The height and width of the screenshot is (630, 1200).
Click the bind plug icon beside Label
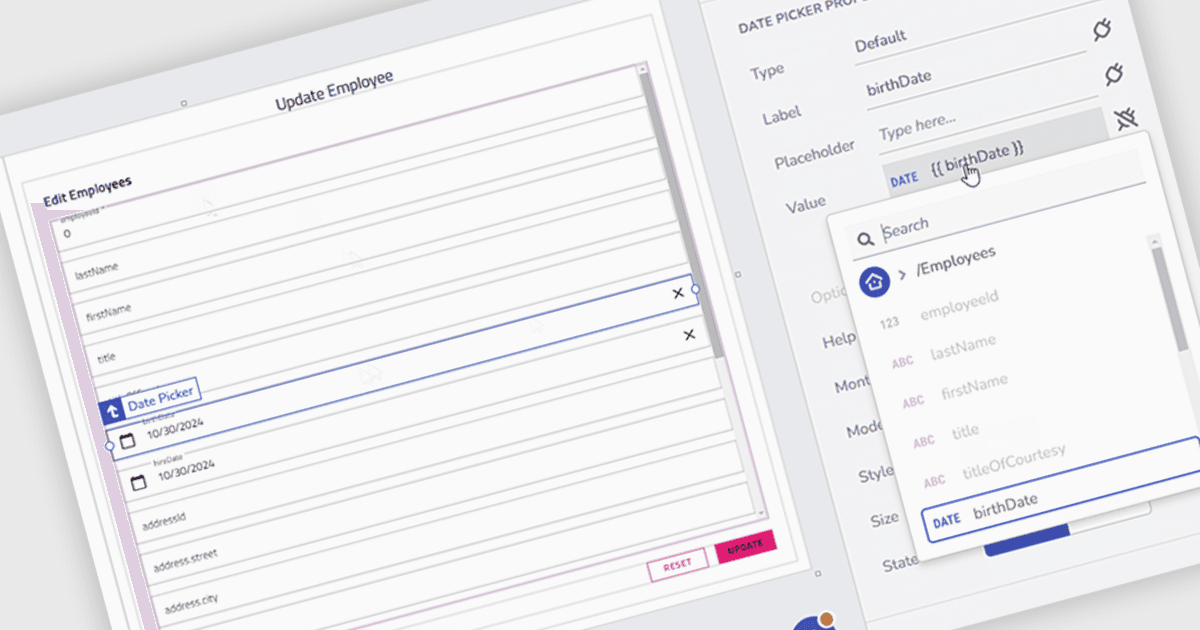pos(1114,75)
